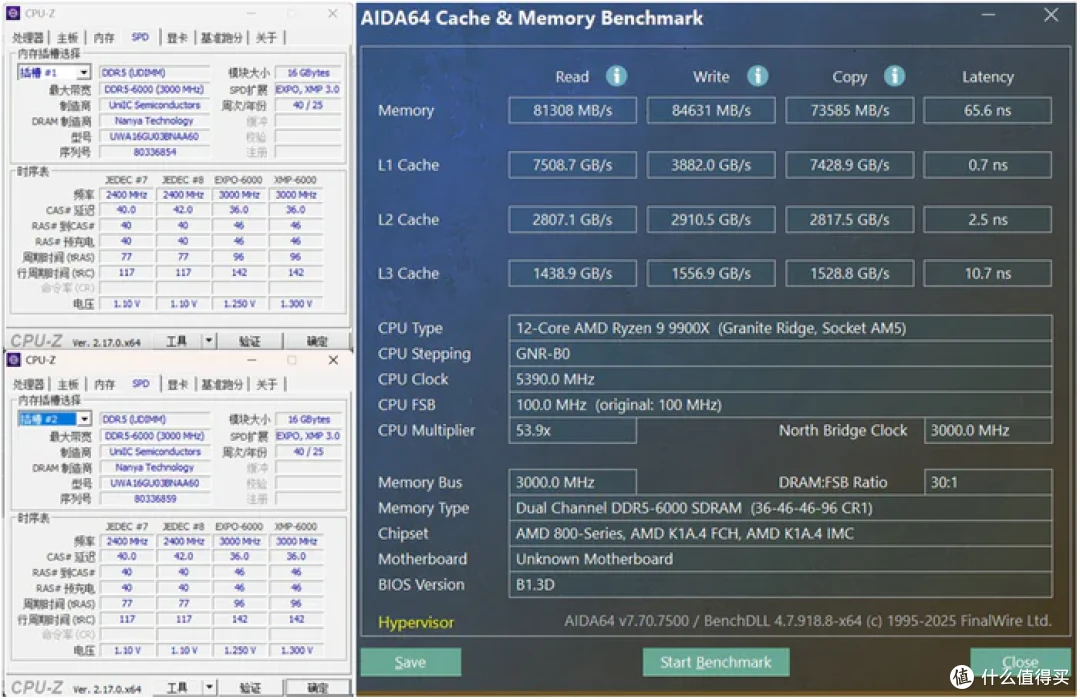The image size is (1080, 700).
Task: Expand the tools dropdown arrow in top CPU-Z
Action: point(208,340)
